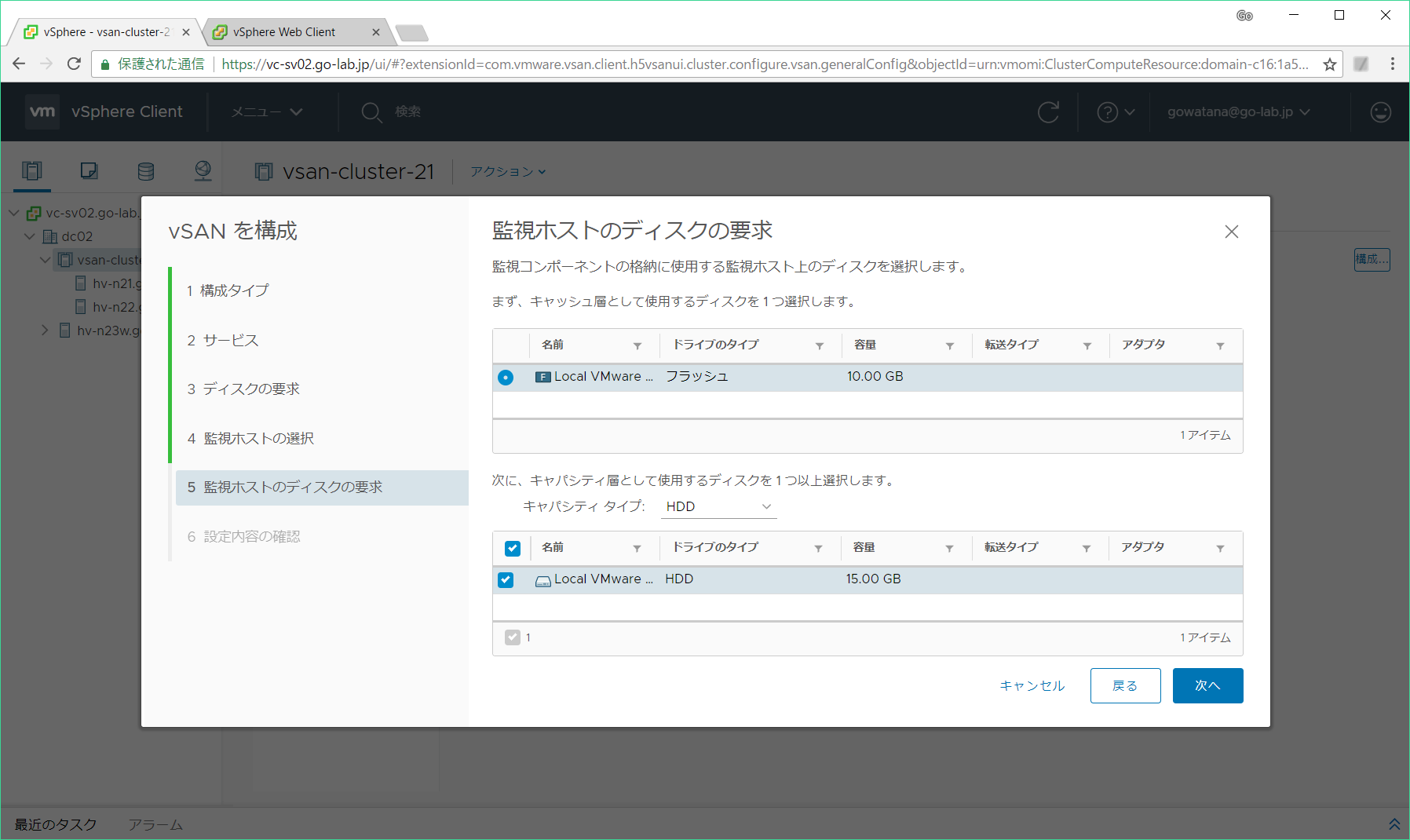Viewport: 1410px width, 840px height.
Task: Bookmark page with star icon
Action: (x=1329, y=64)
